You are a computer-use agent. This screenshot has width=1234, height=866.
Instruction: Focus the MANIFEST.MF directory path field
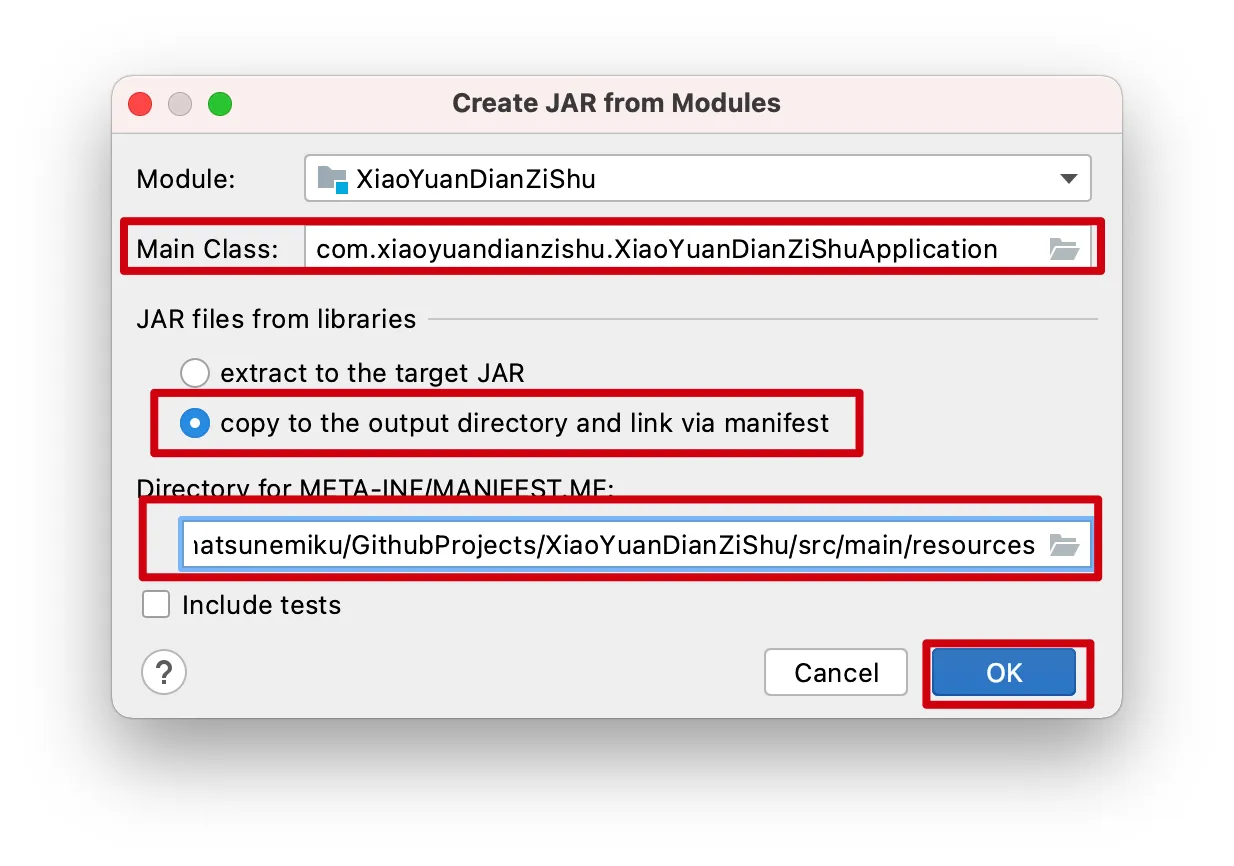(x=610, y=545)
